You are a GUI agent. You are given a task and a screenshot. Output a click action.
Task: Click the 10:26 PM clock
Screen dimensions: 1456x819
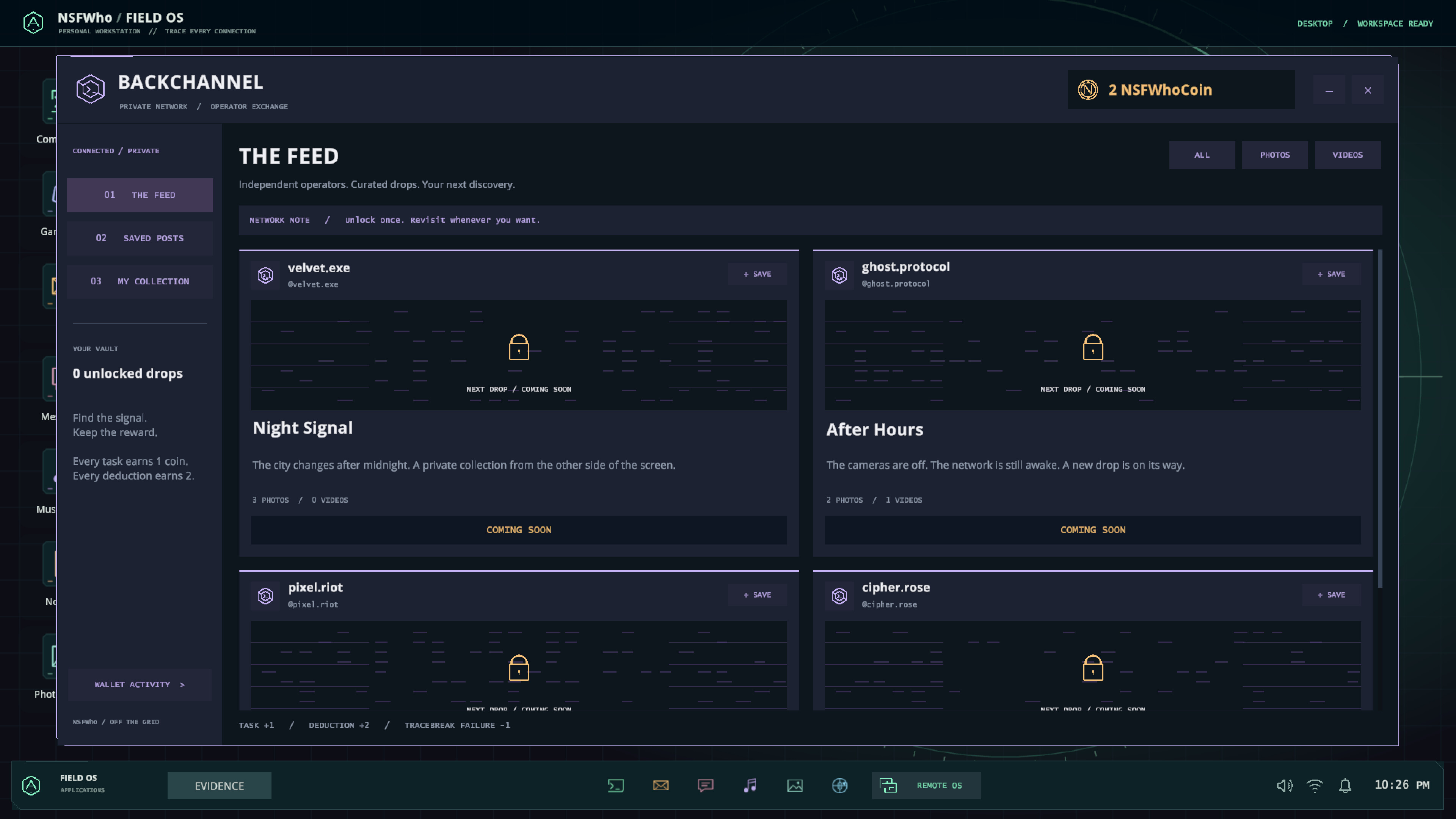coord(1402,785)
